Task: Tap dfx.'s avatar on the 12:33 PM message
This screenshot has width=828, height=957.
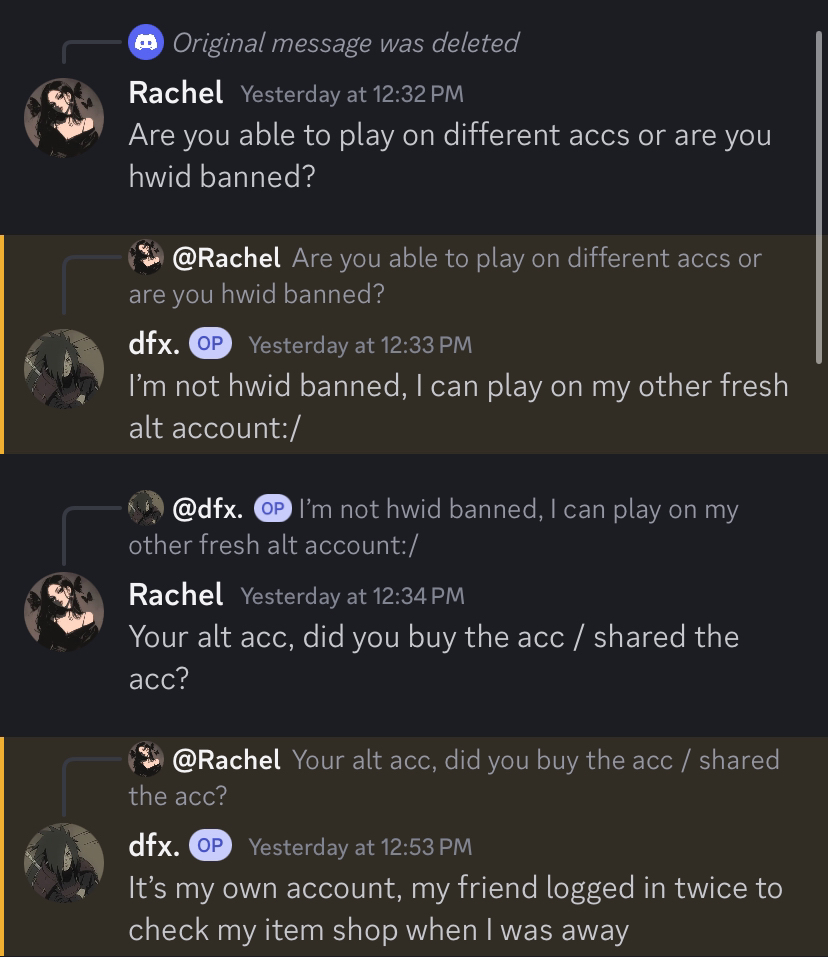Action: click(64, 368)
